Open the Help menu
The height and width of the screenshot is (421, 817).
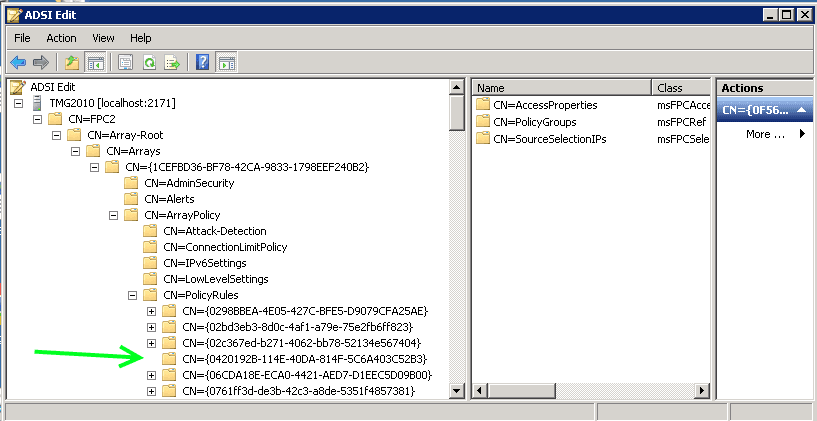pyautogui.click(x=141, y=38)
